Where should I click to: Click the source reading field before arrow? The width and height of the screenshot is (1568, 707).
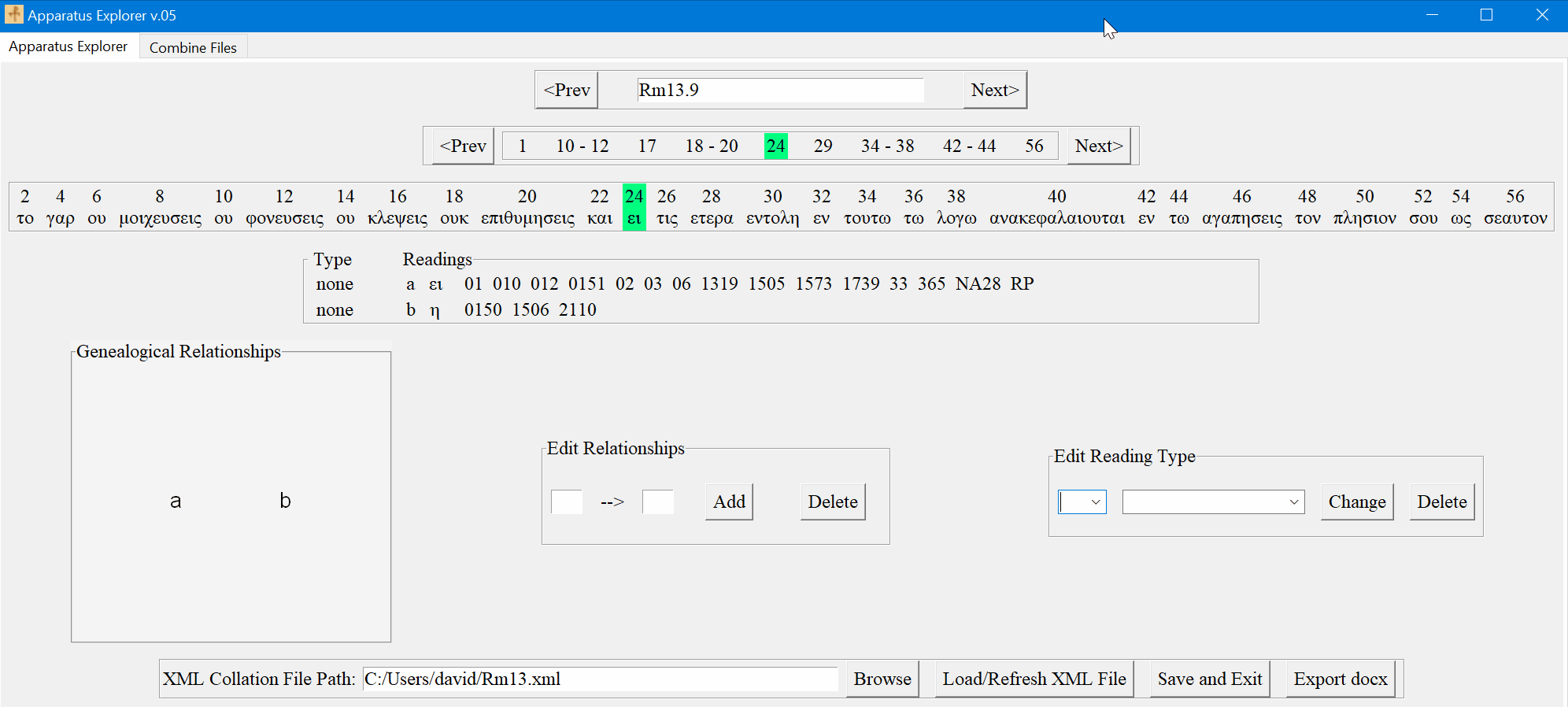tap(567, 502)
